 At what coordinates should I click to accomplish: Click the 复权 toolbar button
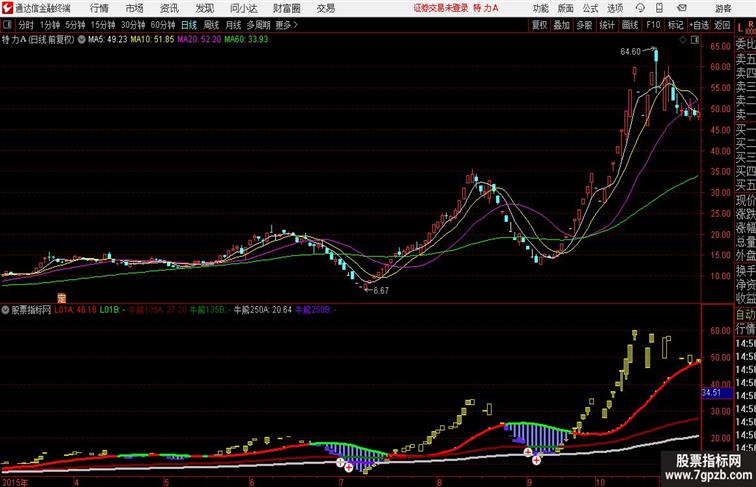click(x=540, y=25)
